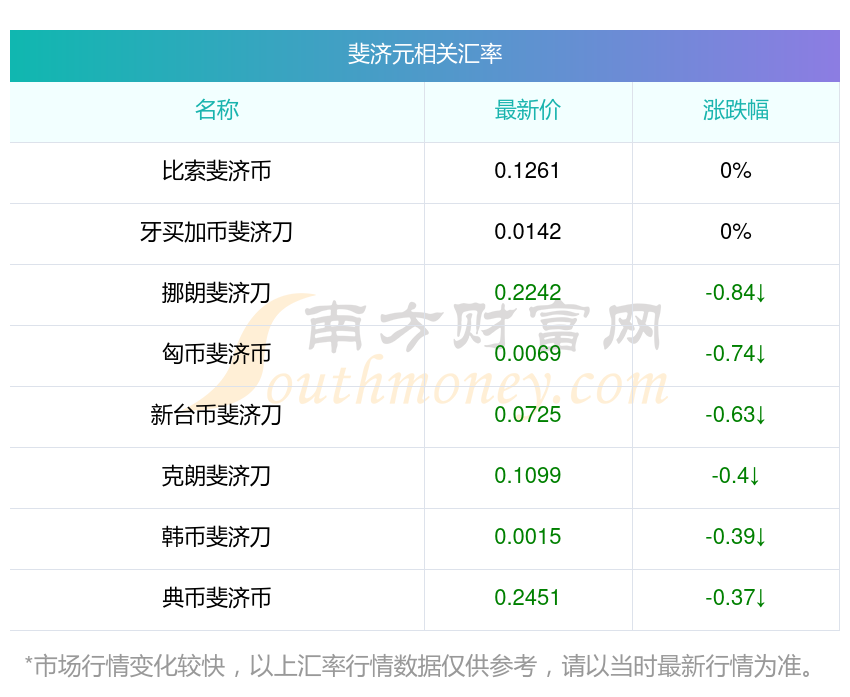Click the 最新价 column header
This screenshot has height=697, width=850.
point(528,110)
